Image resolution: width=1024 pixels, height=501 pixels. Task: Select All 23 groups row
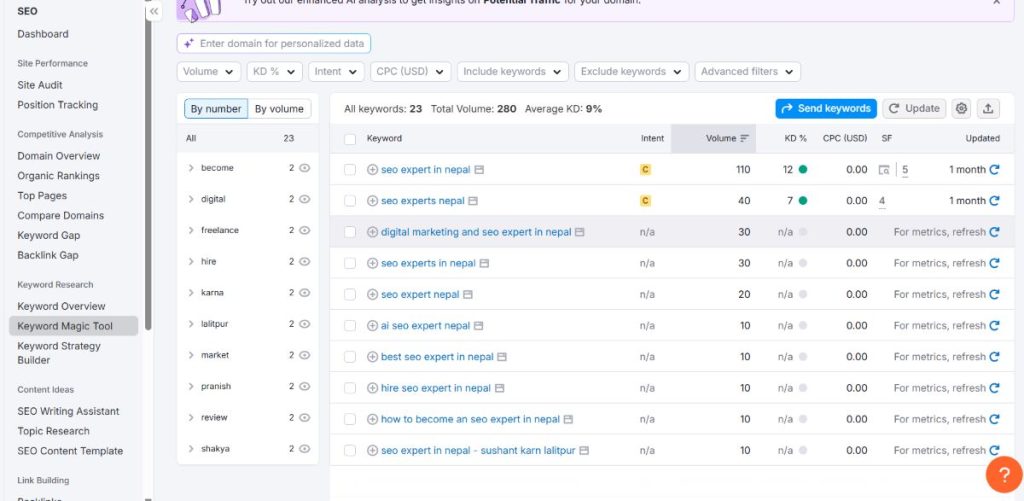tap(248, 138)
